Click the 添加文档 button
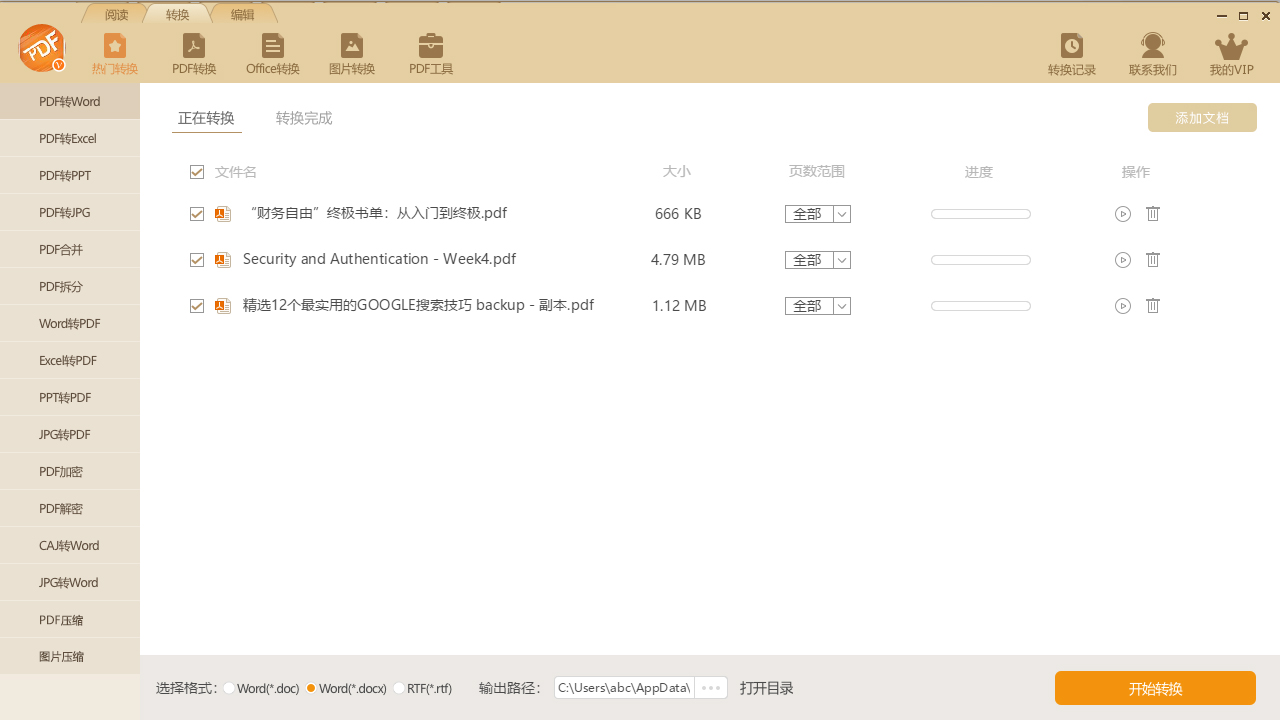1280x720 pixels. pos(1202,117)
